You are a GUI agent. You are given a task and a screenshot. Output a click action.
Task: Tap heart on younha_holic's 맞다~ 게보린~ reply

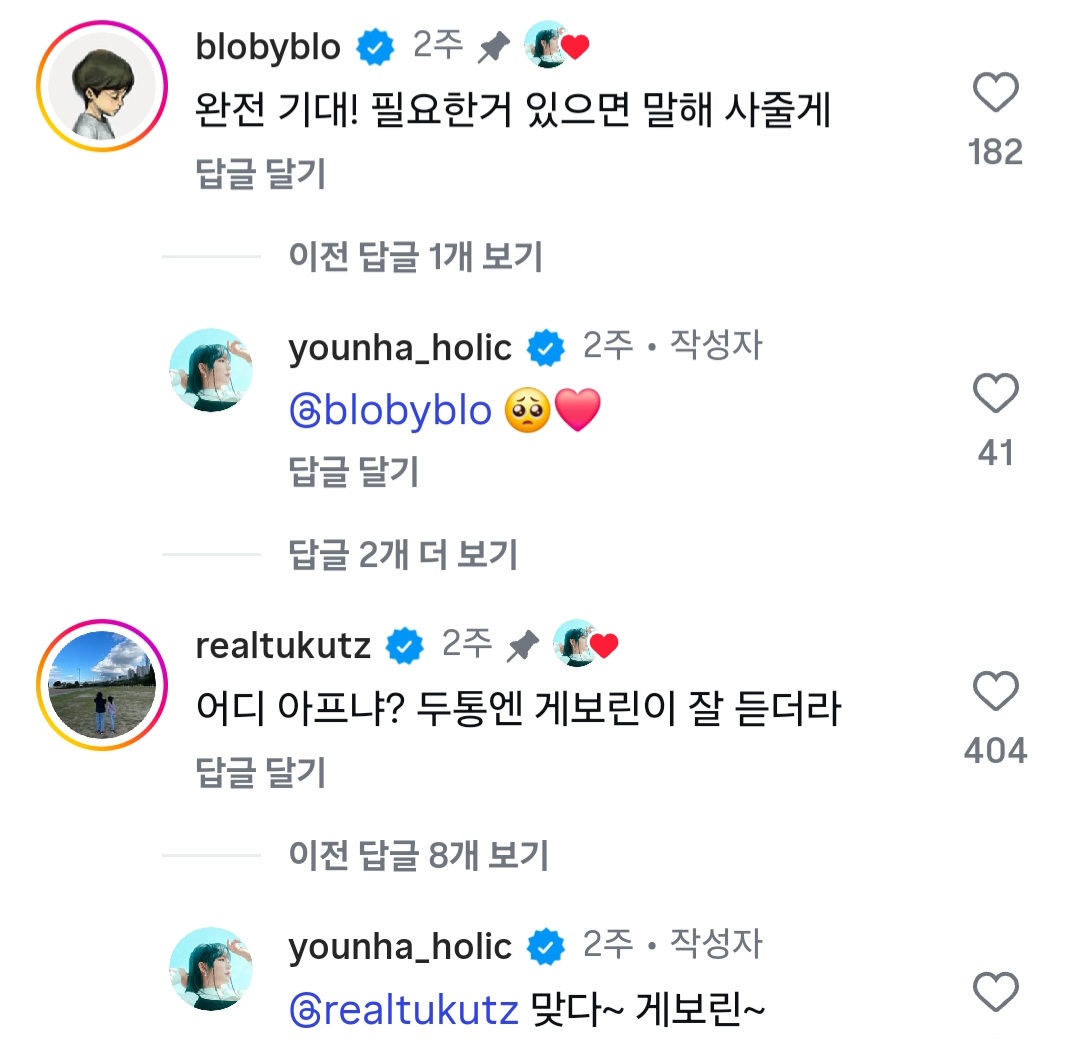995,992
